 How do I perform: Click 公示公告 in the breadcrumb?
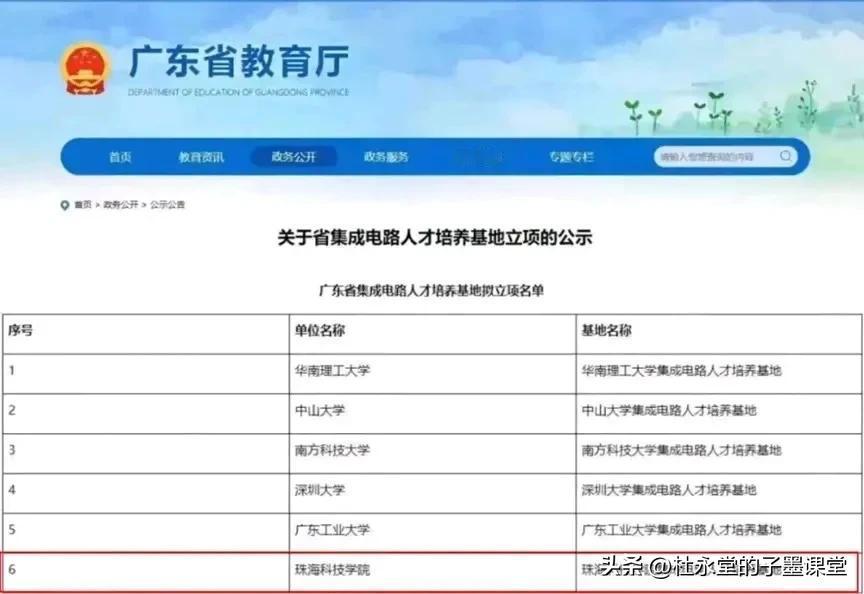click(x=168, y=204)
